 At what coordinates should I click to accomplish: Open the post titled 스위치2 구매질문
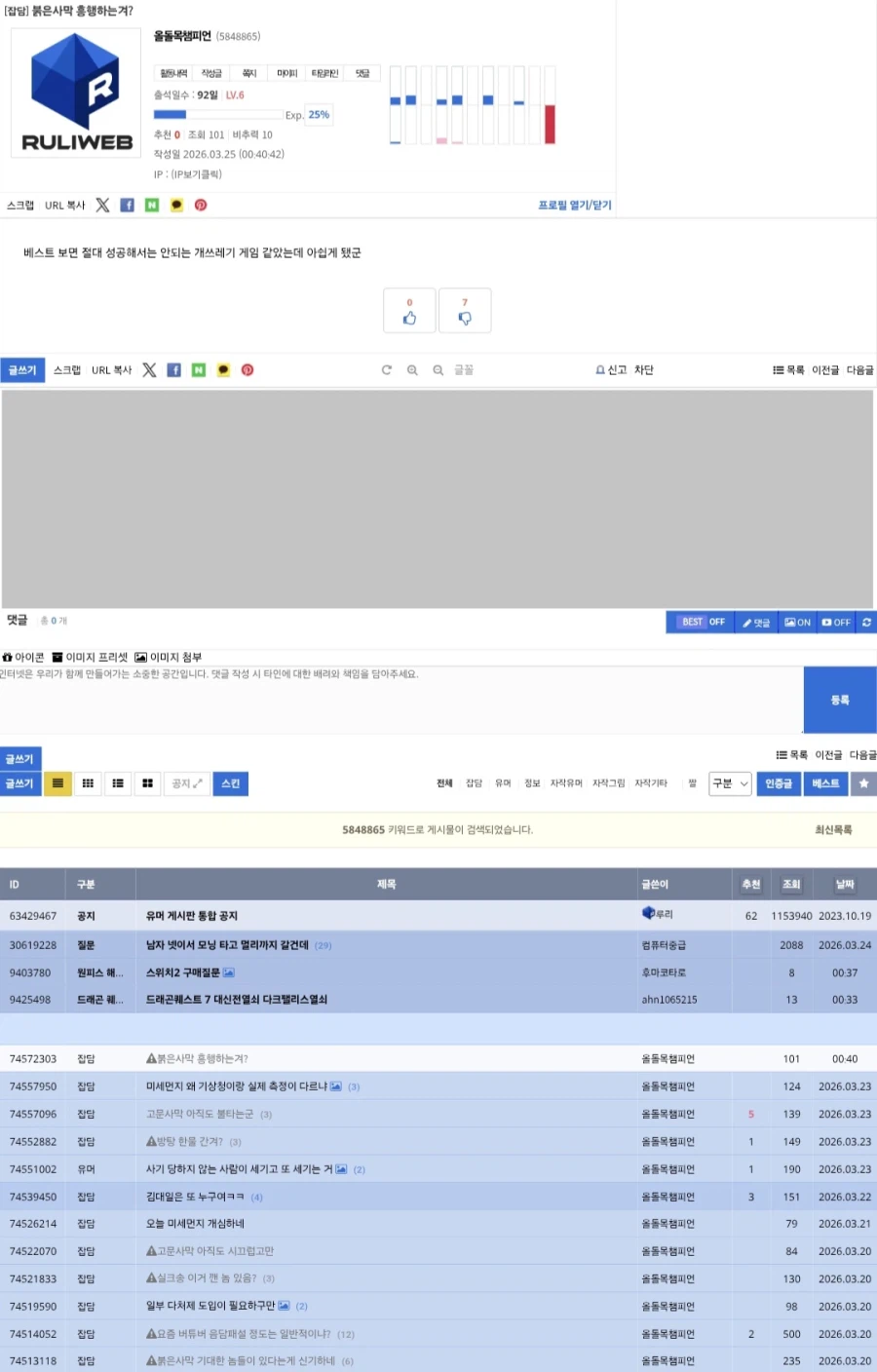(185, 972)
